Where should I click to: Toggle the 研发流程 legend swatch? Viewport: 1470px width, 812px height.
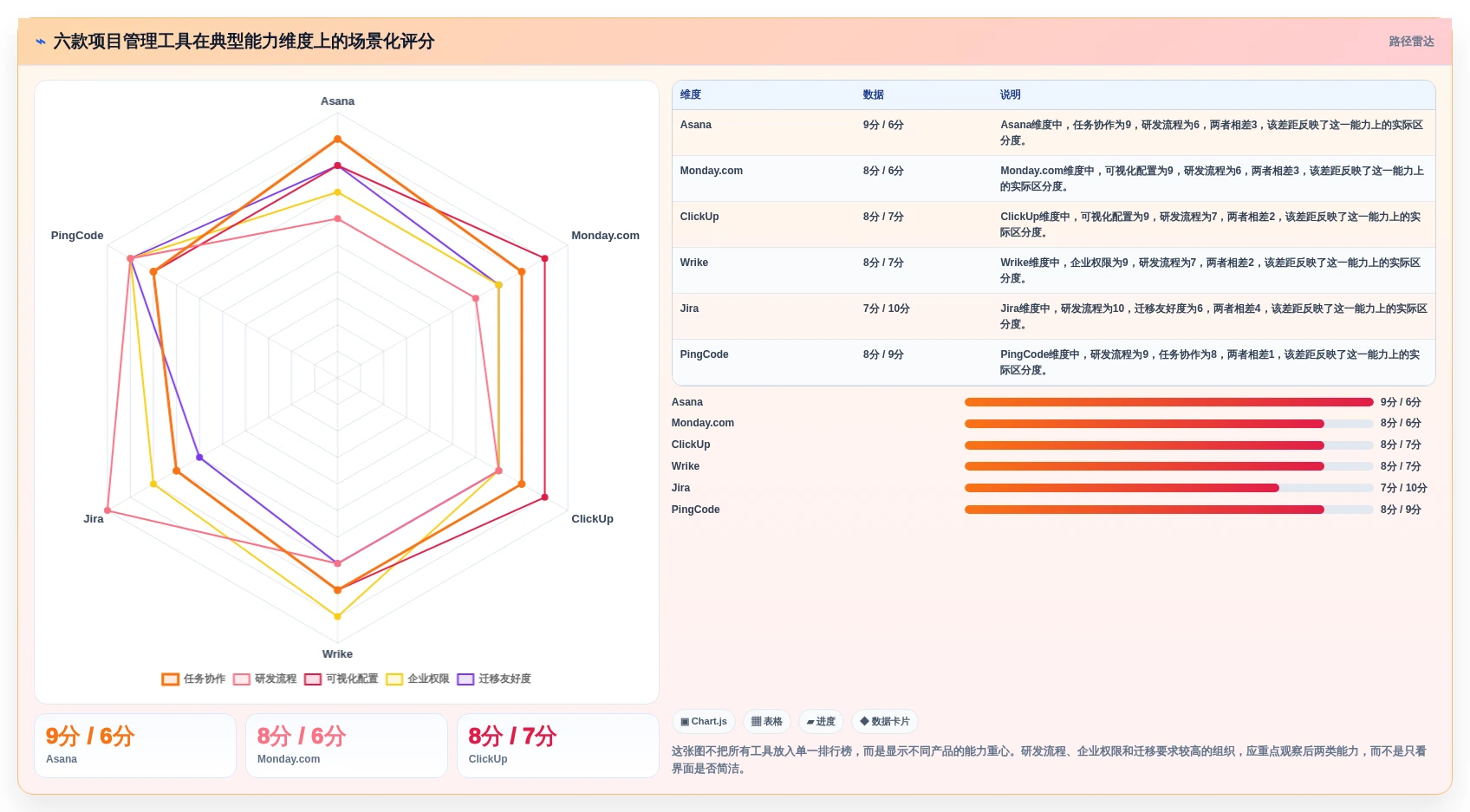click(x=241, y=679)
